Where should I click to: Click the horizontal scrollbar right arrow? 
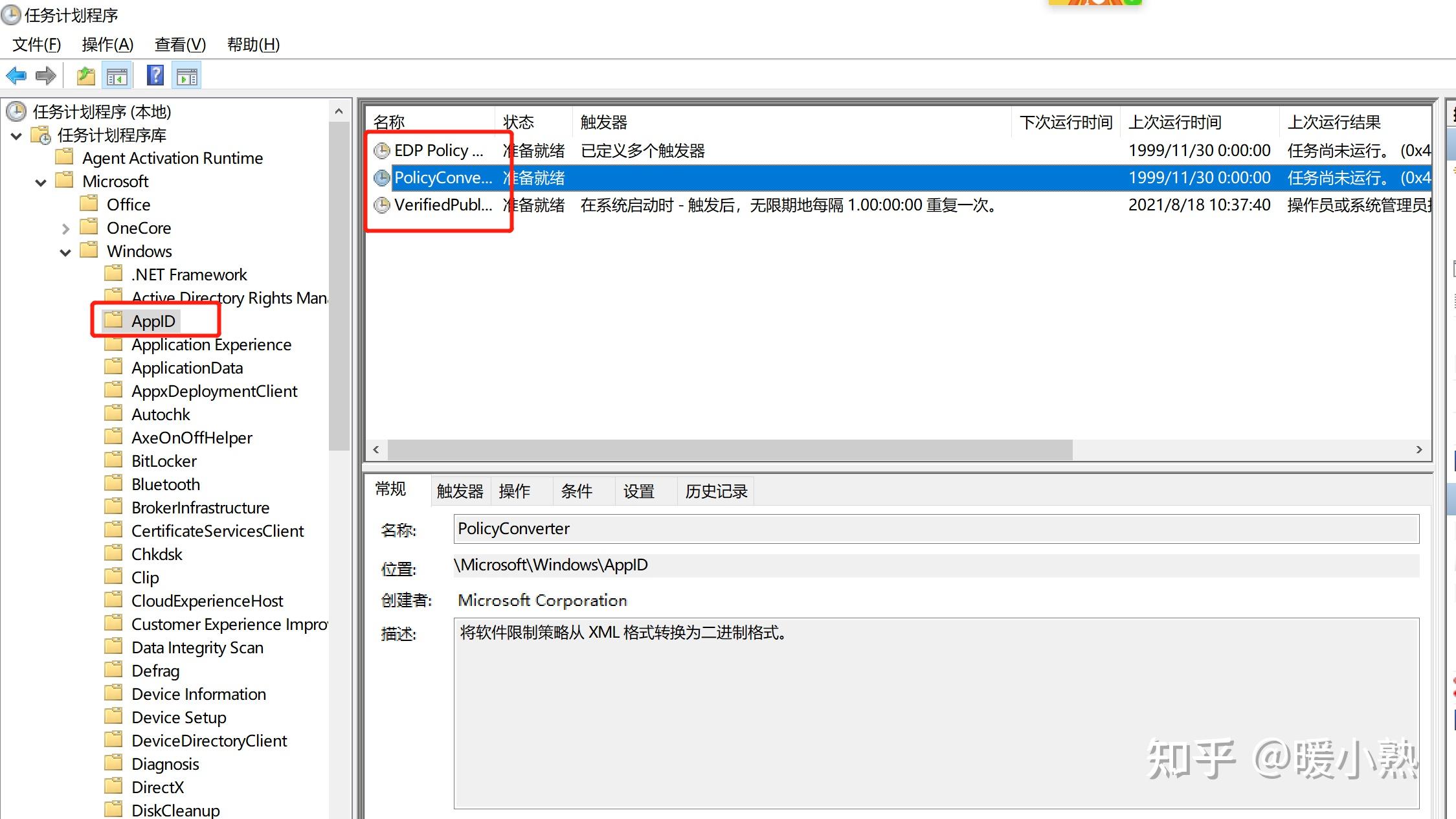coord(1419,449)
